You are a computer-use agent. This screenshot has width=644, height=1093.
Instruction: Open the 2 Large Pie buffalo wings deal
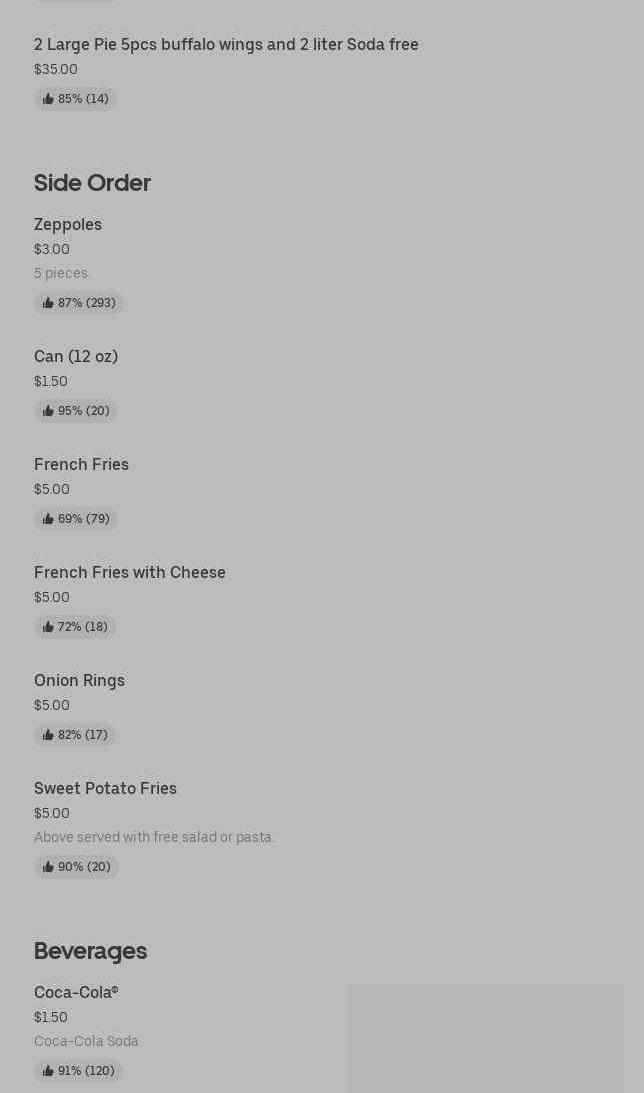pyautogui.click(x=226, y=44)
